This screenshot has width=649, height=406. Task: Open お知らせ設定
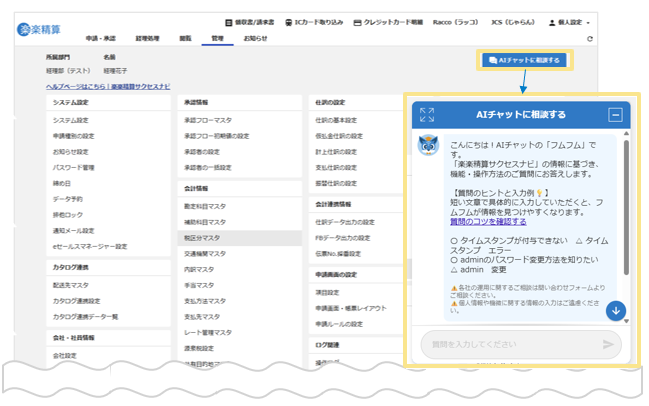[70, 151]
